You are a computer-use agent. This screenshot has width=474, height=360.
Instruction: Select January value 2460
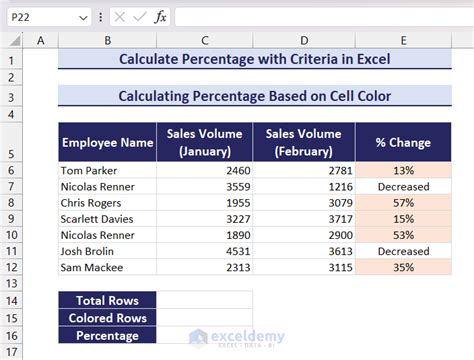click(x=205, y=170)
